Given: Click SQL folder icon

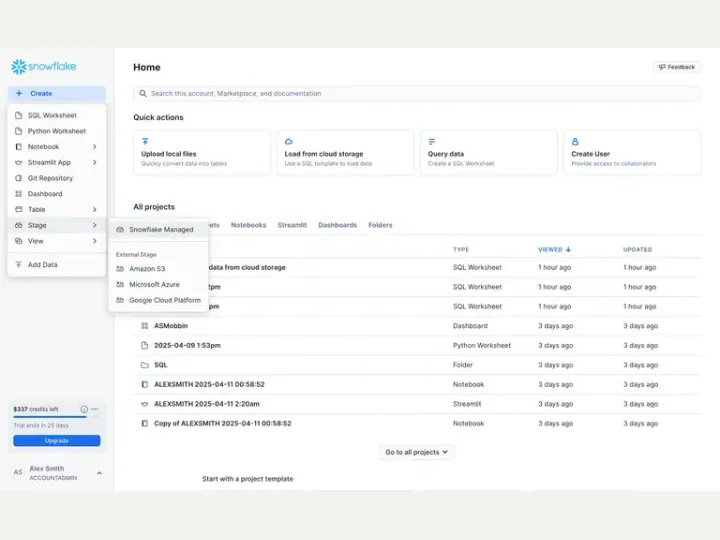Looking at the screenshot, I should tap(145, 365).
